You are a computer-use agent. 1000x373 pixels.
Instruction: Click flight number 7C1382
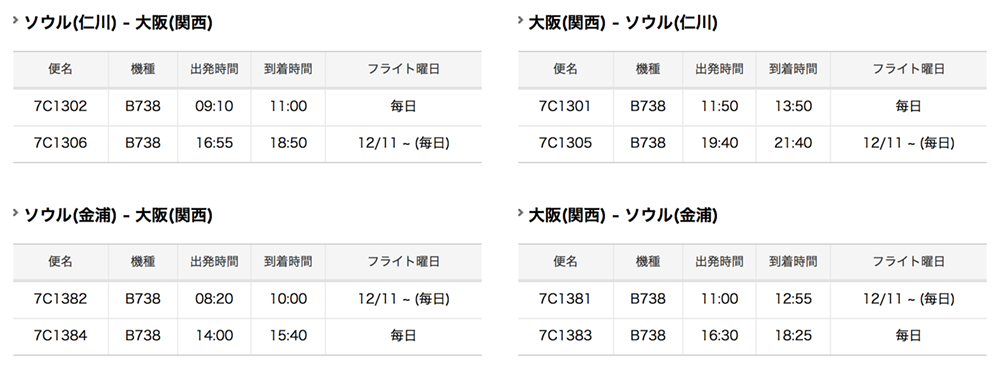(x=60, y=298)
